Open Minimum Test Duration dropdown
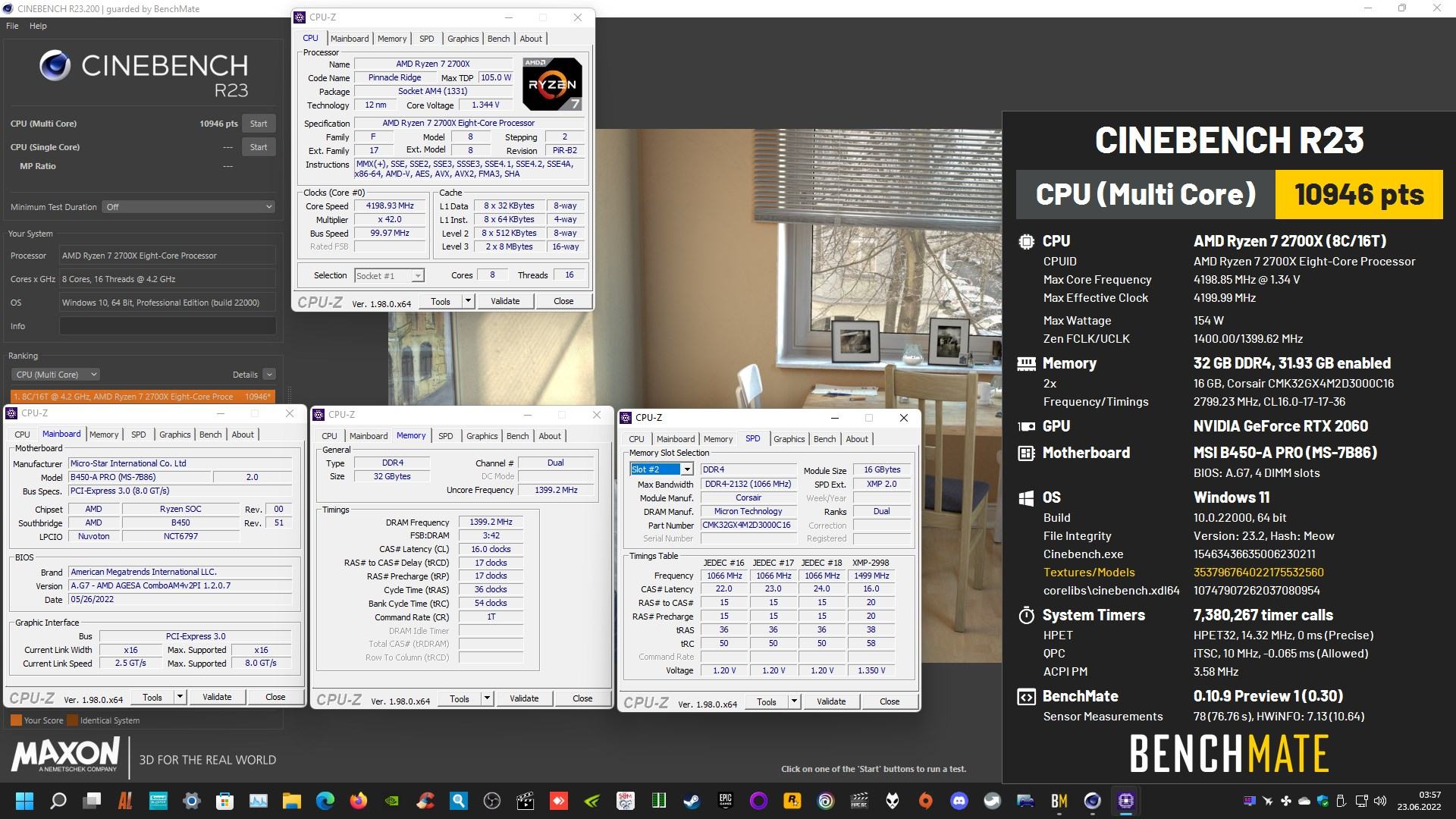This screenshot has height=819, width=1456. click(188, 207)
